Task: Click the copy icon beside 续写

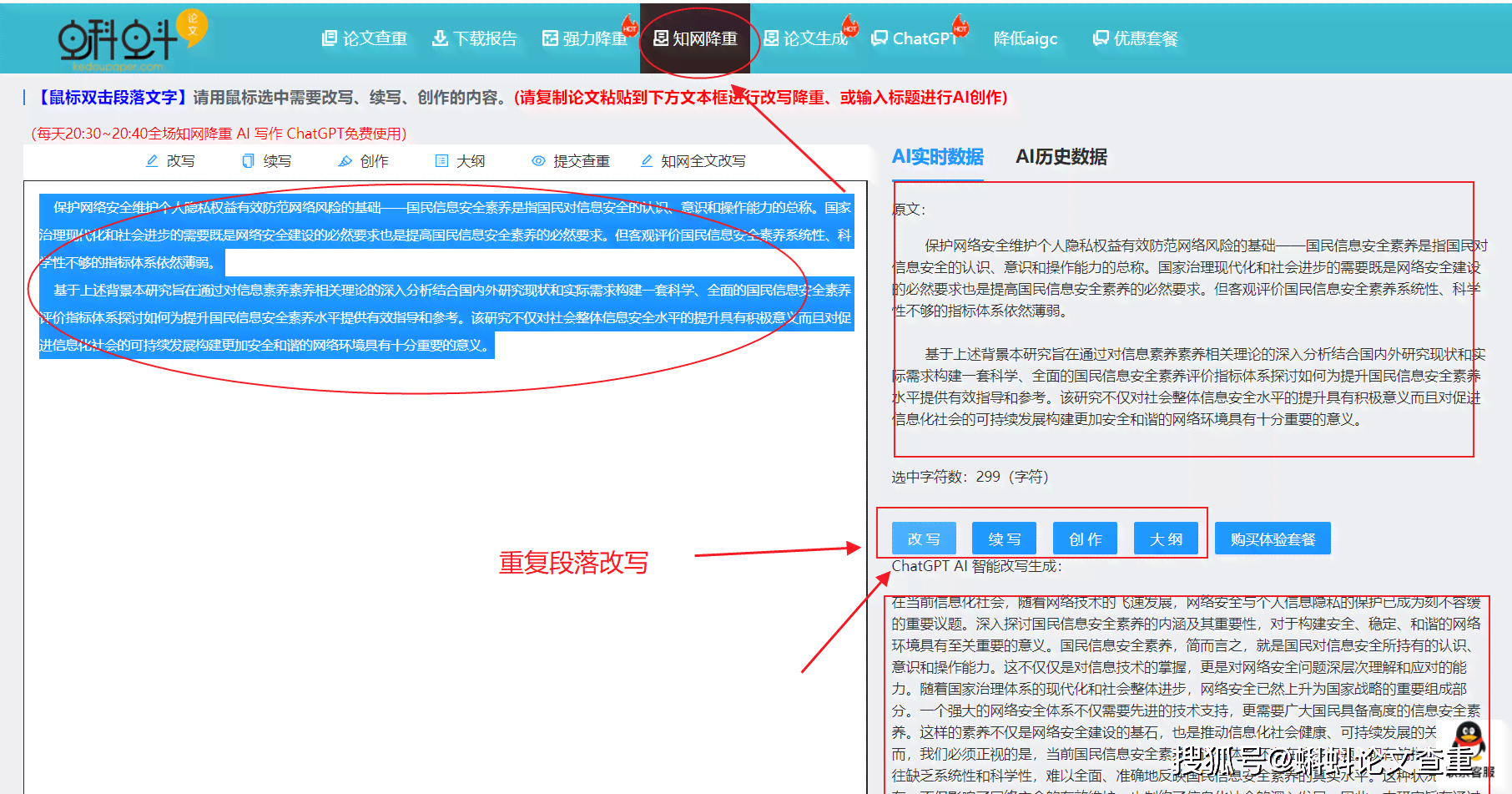Action: click(248, 161)
